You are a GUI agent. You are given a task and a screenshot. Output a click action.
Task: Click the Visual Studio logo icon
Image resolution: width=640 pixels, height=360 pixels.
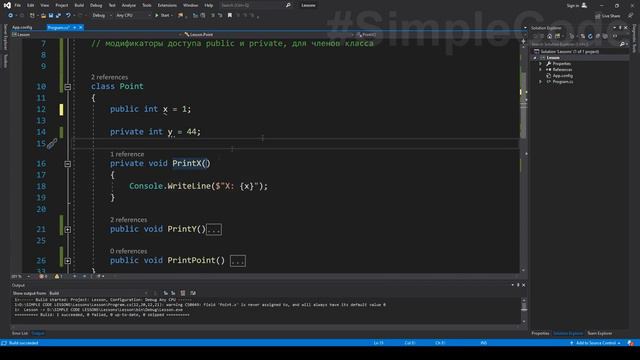pyautogui.click(x=7, y=5)
